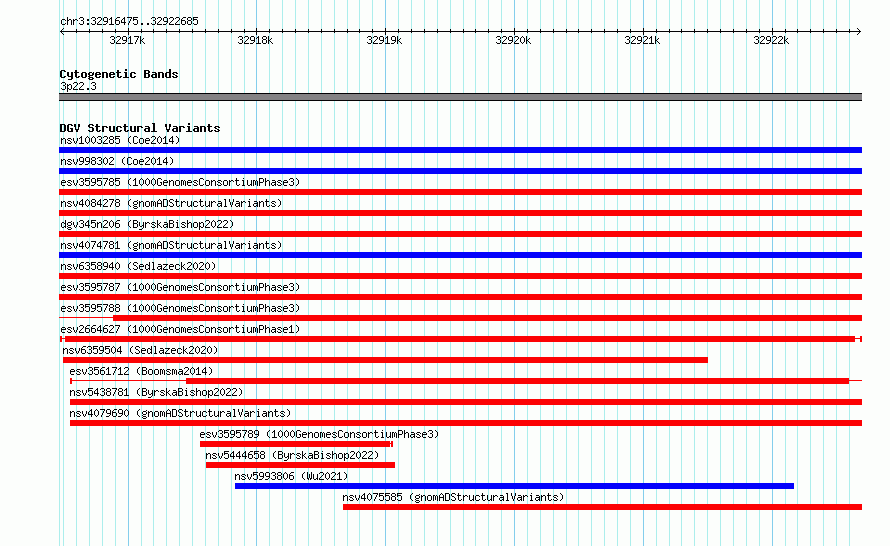Click the blue bar under nsv5993806
This screenshot has width=890, height=546.
click(x=514, y=486)
